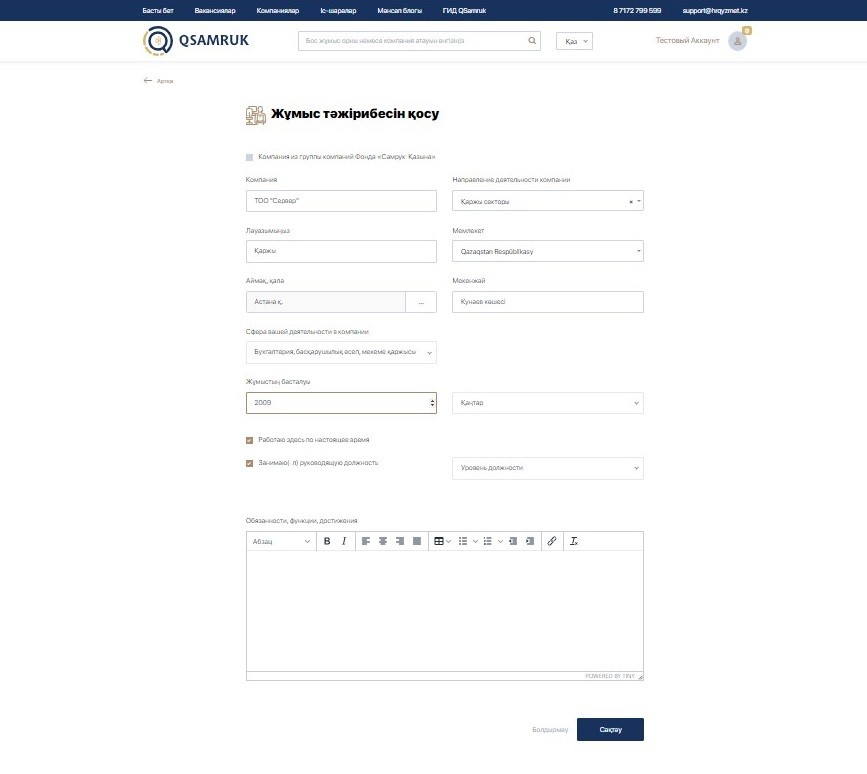Click the search magnifier icon
Image resolution: width=867 pixels, height=774 pixels.
pos(532,41)
